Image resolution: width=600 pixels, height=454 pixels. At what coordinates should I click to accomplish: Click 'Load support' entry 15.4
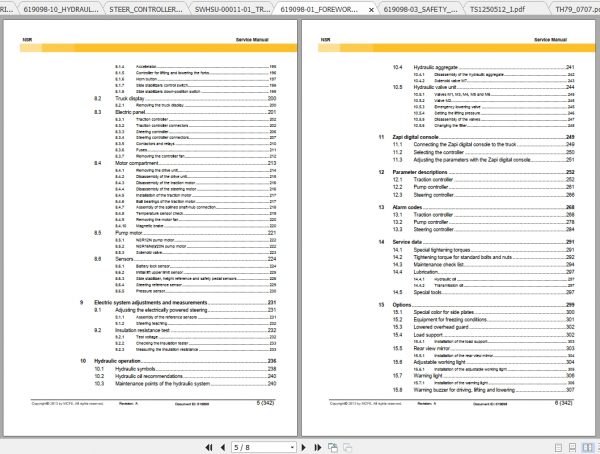(x=428, y=335)
